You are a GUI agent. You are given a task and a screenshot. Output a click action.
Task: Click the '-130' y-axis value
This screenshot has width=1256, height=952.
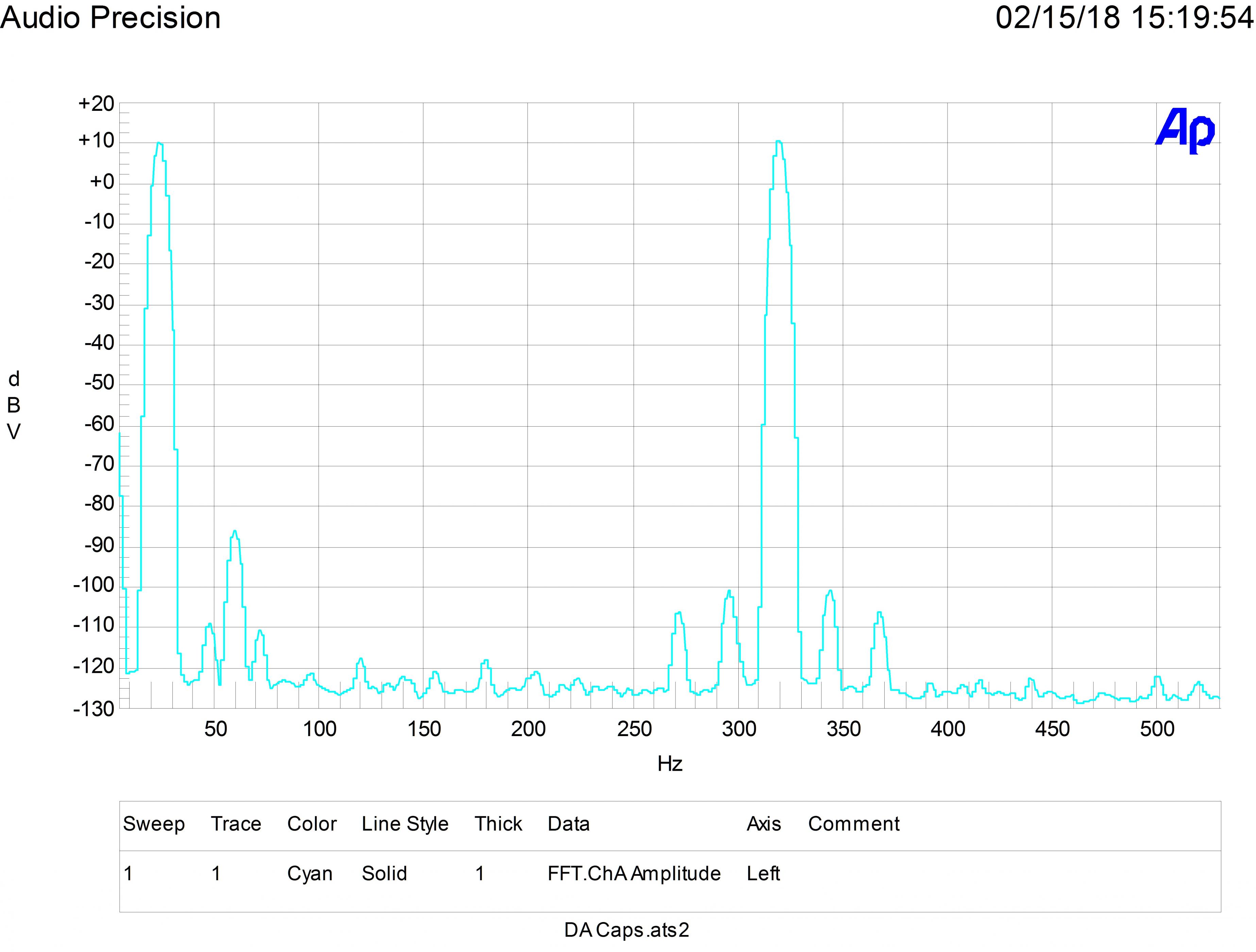coord(94,709)
